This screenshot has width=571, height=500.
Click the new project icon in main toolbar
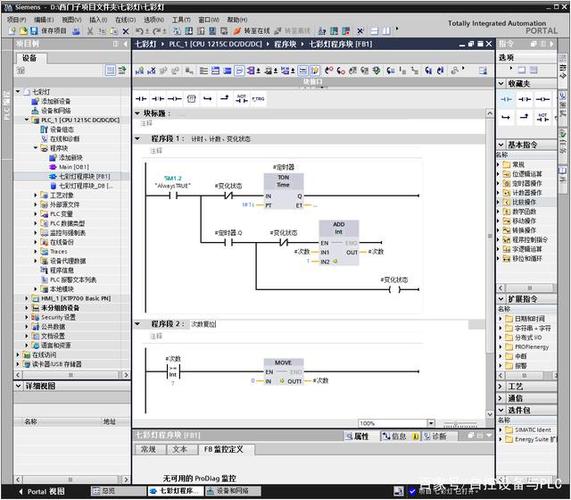click(x=12, y=31)
